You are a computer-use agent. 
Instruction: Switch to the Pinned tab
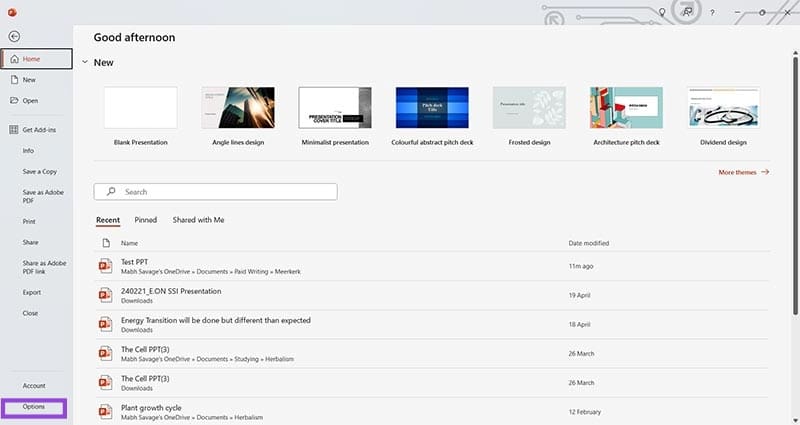pyautogui.click(x=145, y=220)
